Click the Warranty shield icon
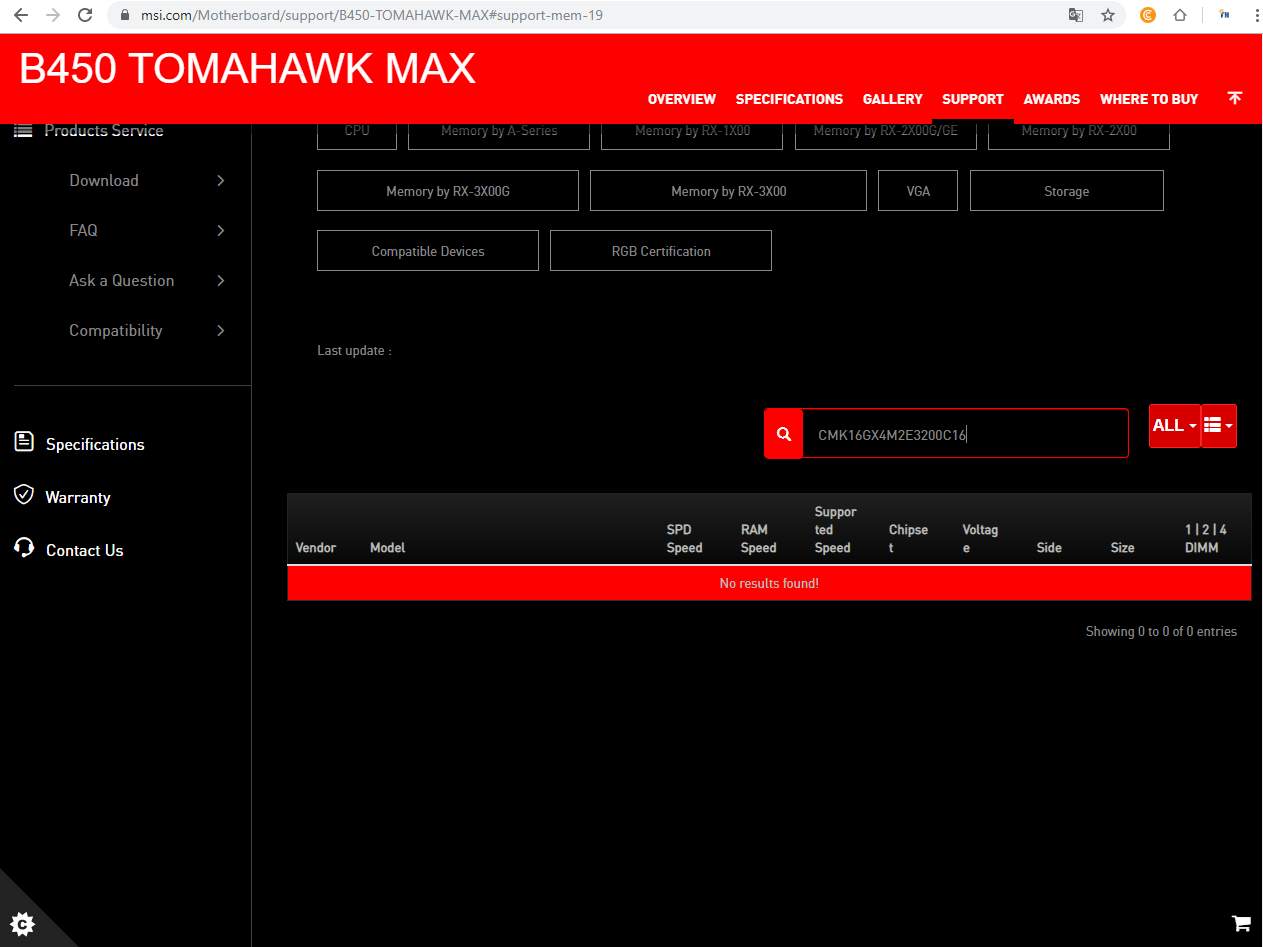Screen dimensions: 1263x947 tap(24, 494)
